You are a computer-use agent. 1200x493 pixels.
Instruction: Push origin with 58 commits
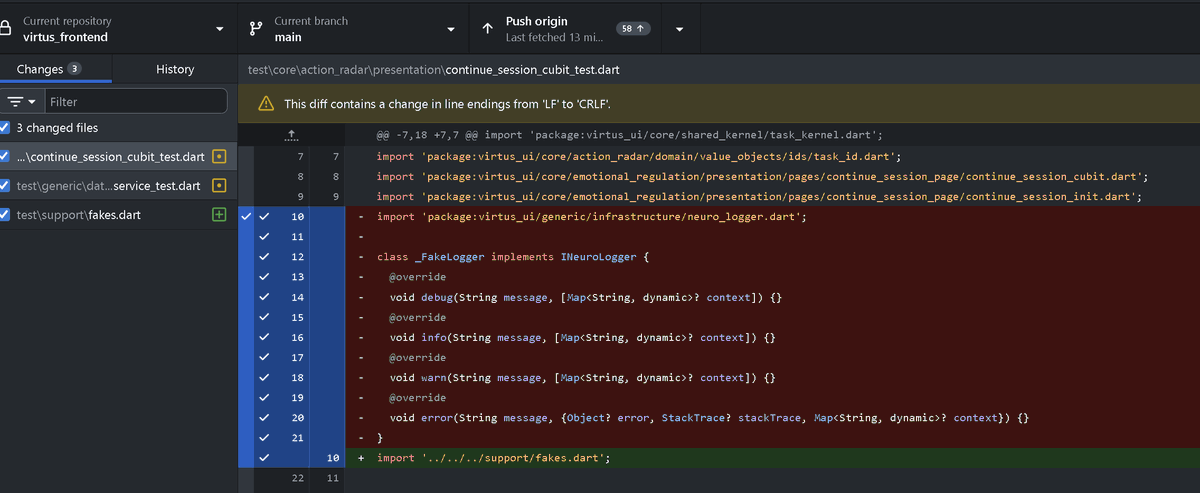pos(565,28)
